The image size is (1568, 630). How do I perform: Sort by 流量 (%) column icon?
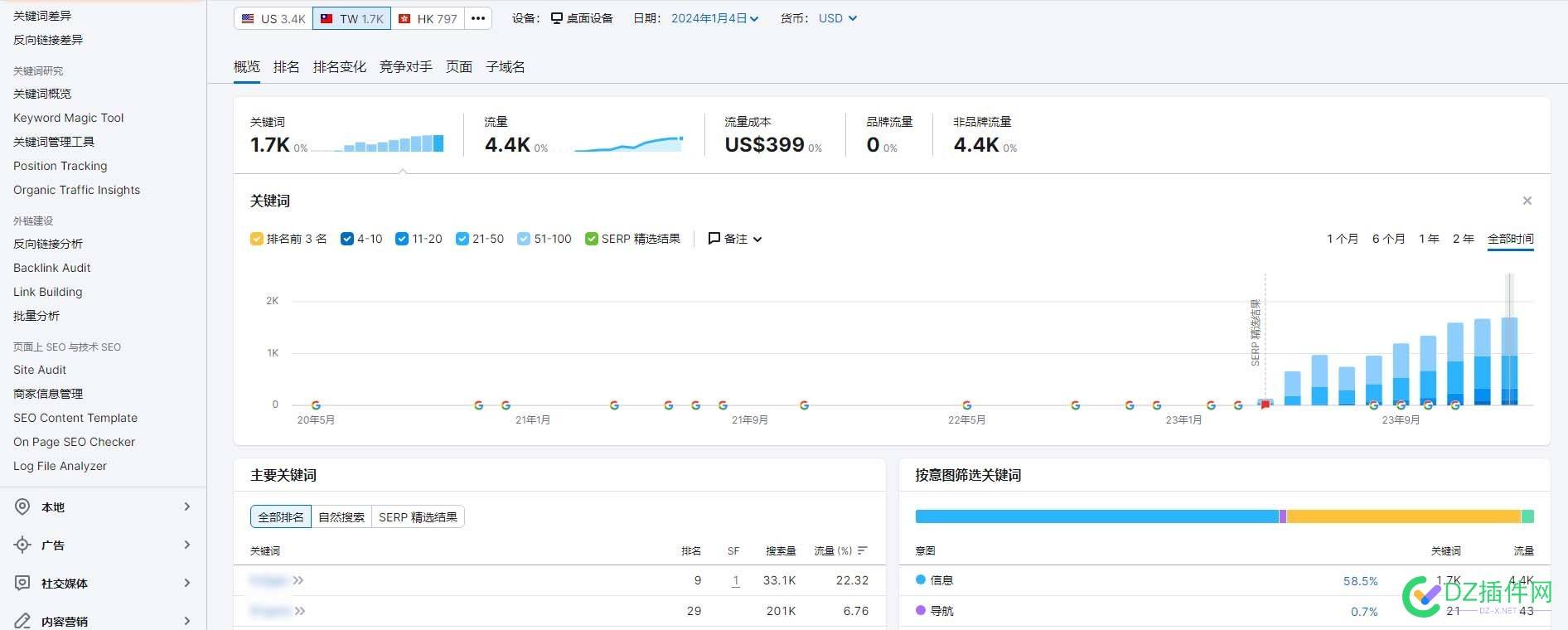coord(863,550)
